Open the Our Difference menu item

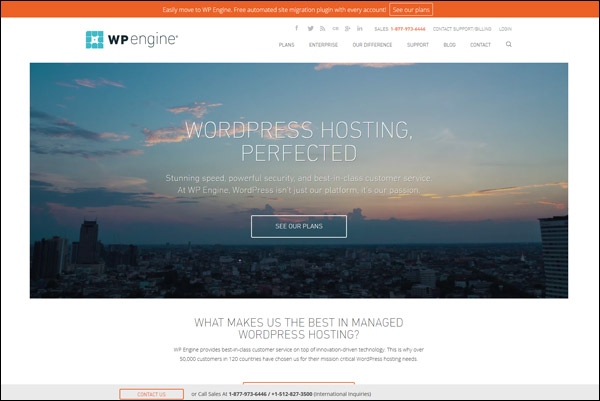[372, 45]
